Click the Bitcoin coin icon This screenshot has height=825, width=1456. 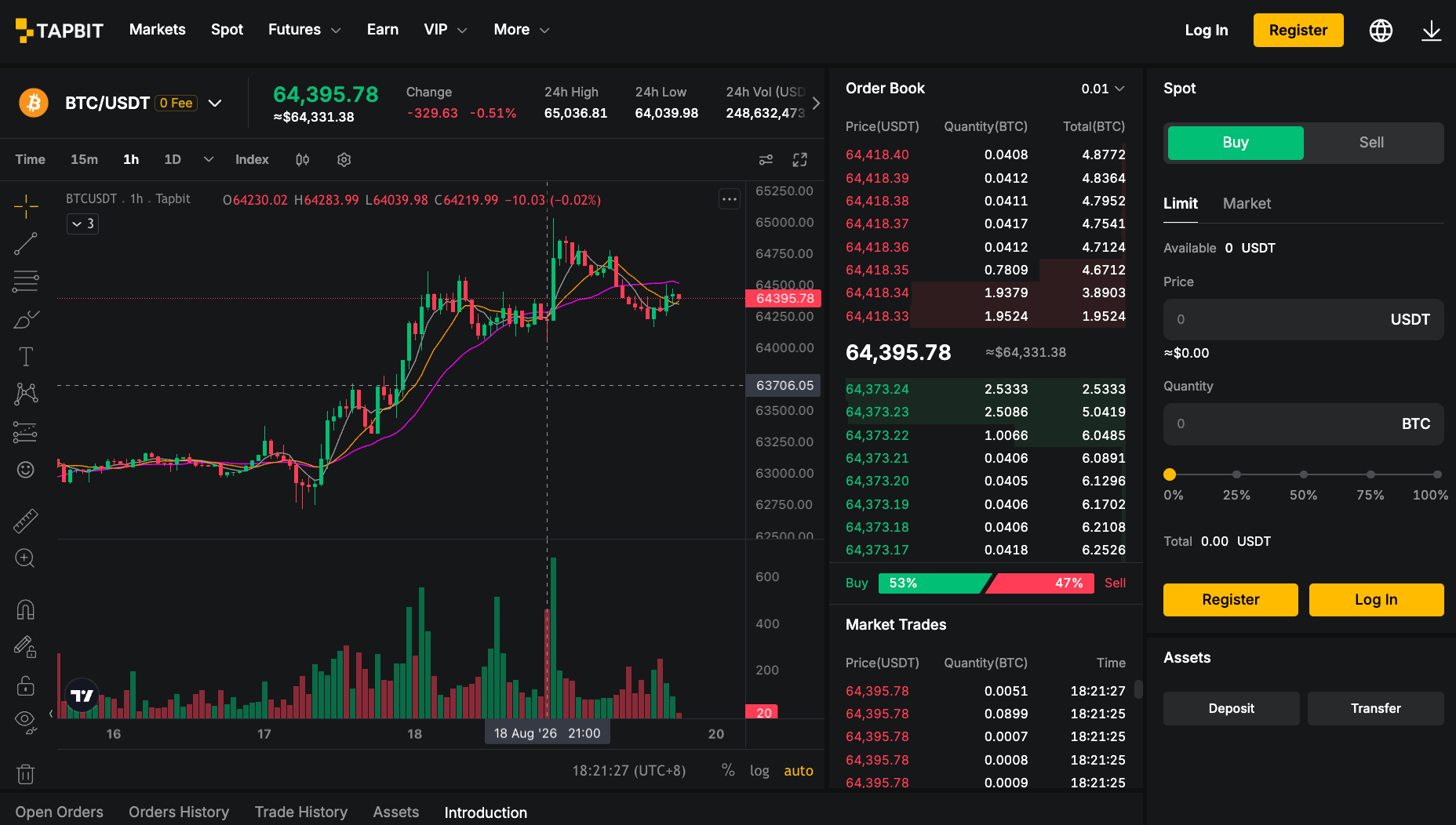coord(34,103)
